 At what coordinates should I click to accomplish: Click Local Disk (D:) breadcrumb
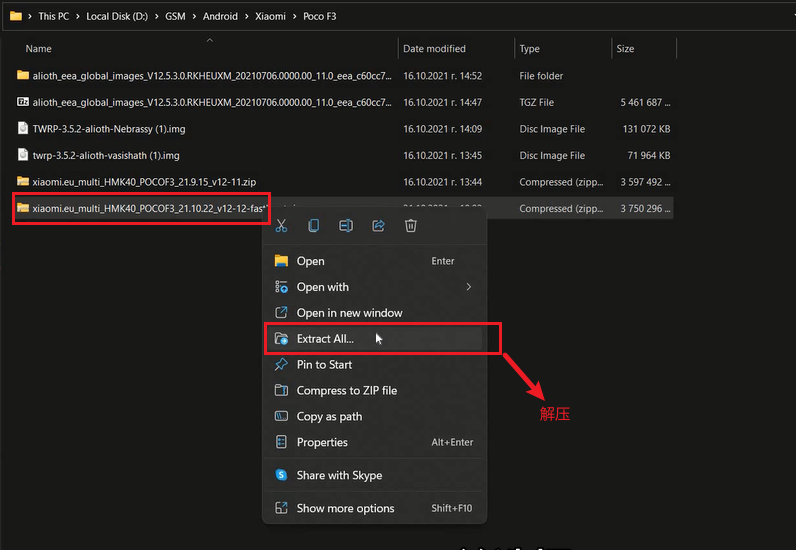click(117, 16)
